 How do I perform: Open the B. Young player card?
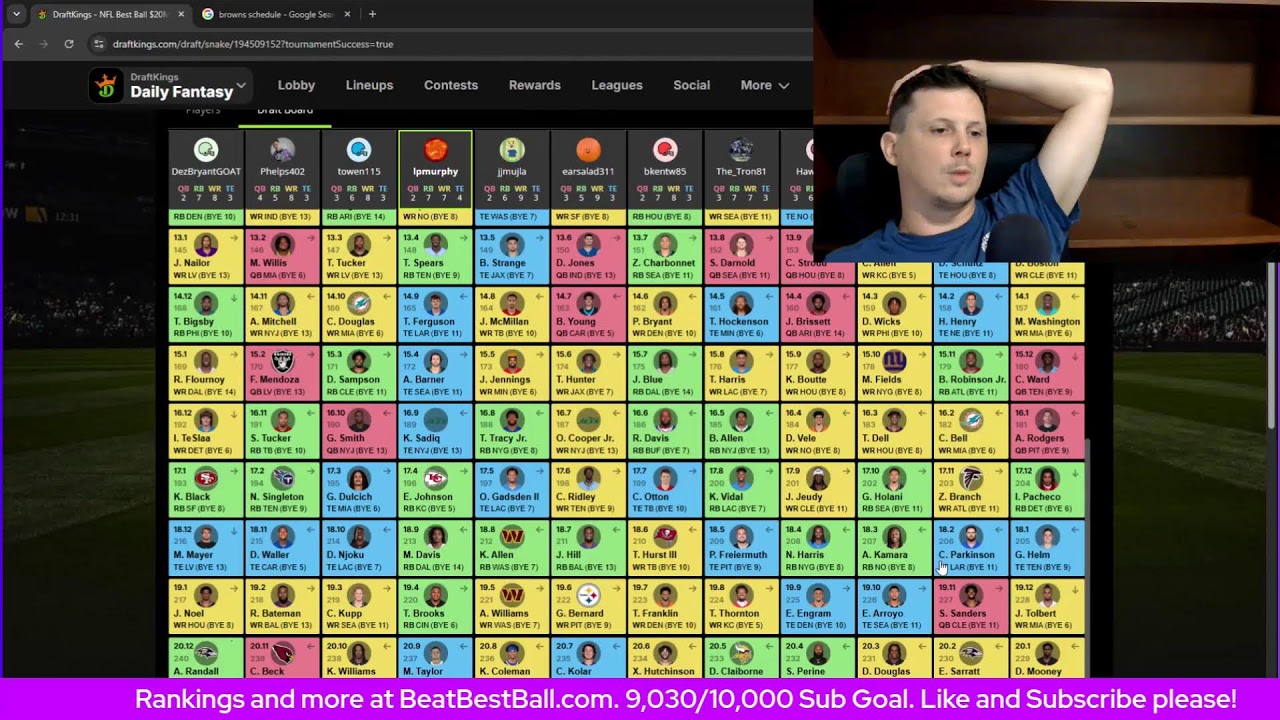(x=588, y=314)
